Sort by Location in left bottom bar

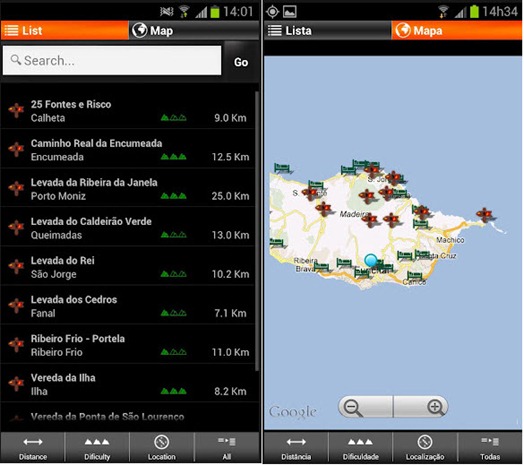pyautogui.click(x=162, y=448)
